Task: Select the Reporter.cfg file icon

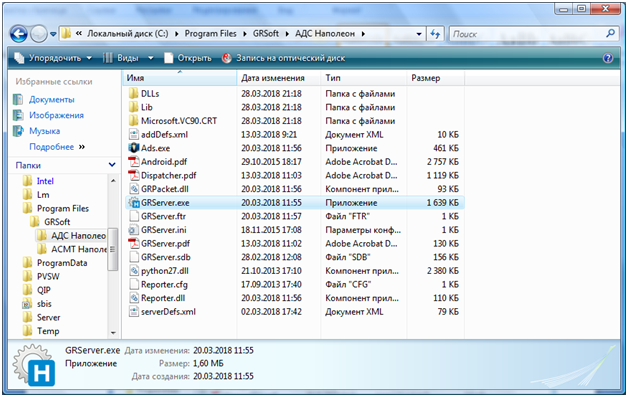Action: coord(133,284)
